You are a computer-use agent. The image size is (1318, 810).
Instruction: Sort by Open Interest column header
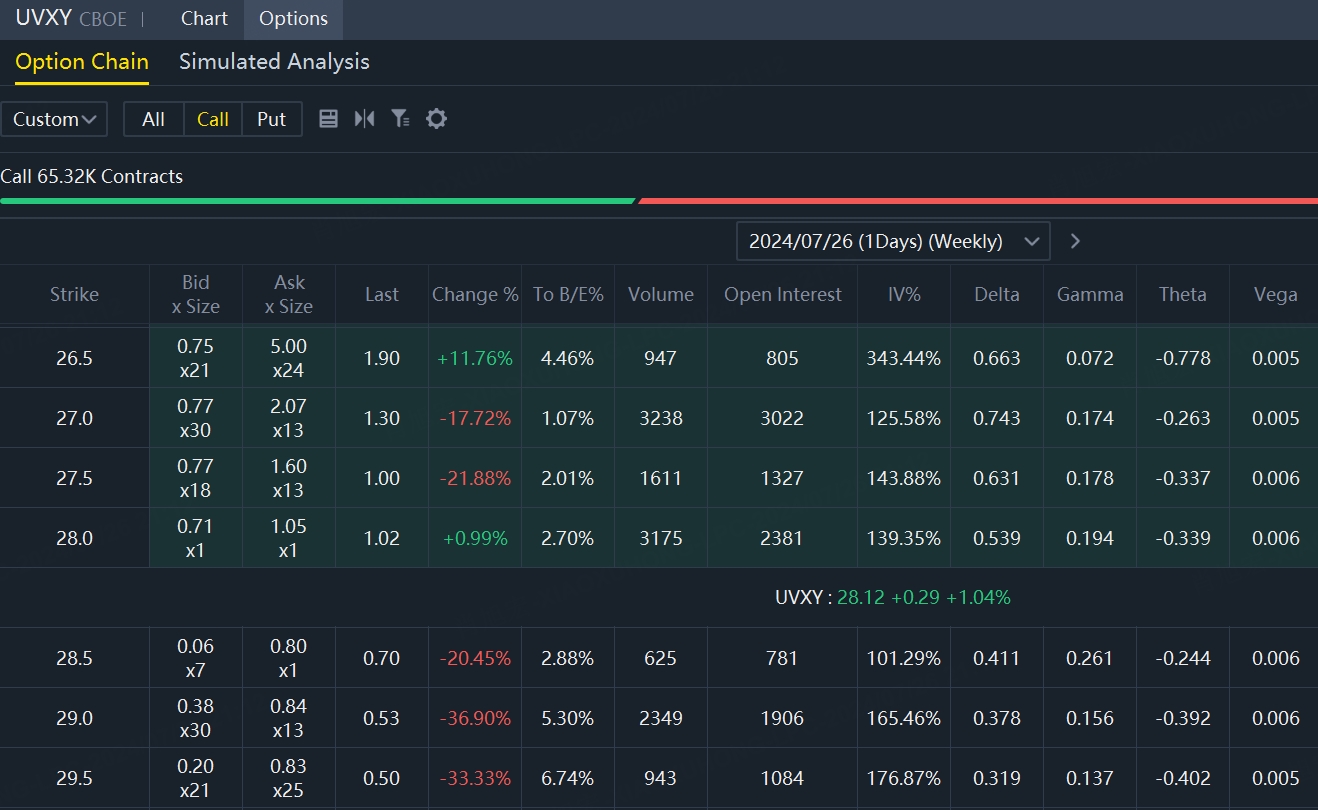[783, 295]
